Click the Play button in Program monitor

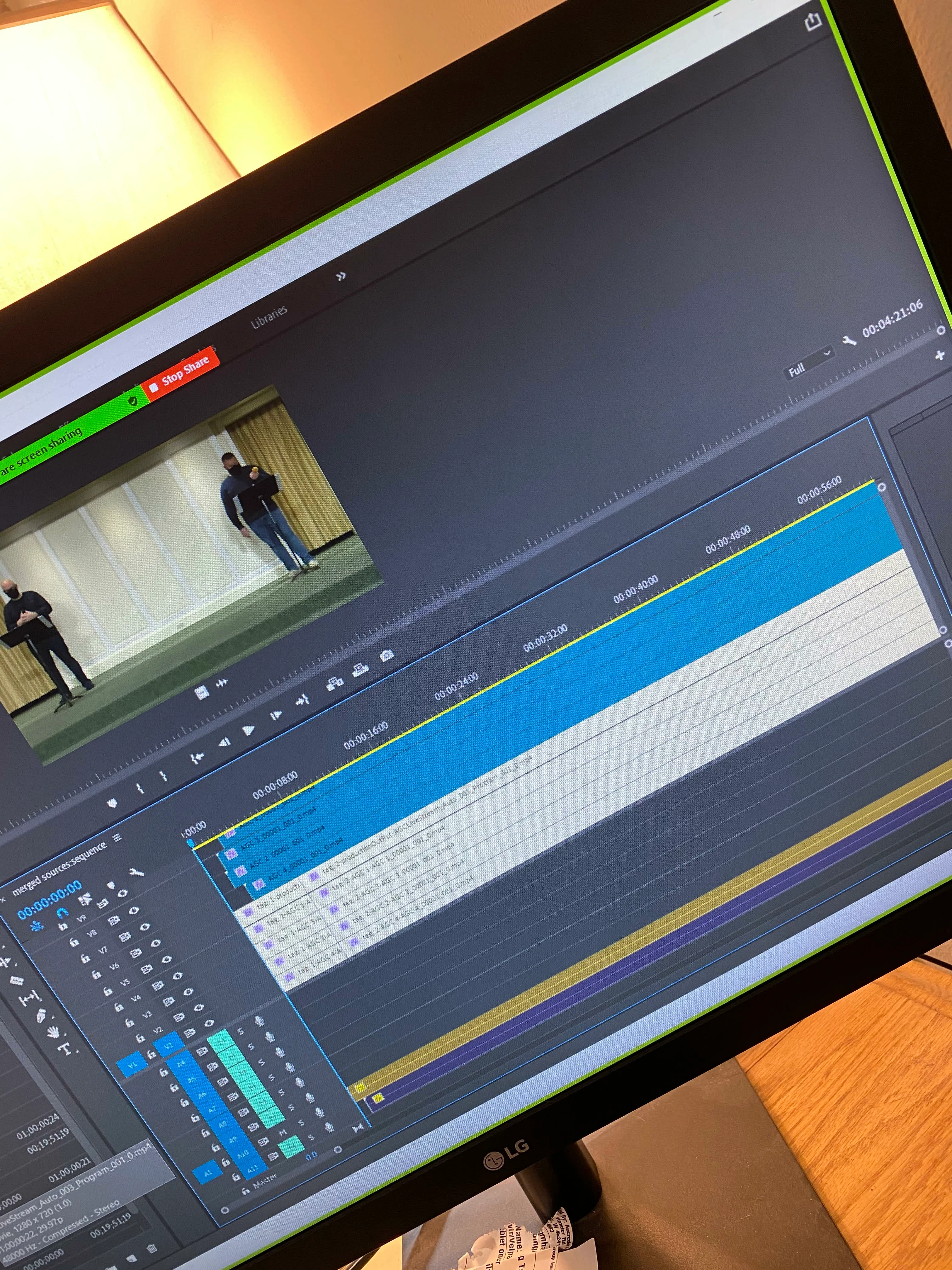pyautogui.click(x=248, y=730)
